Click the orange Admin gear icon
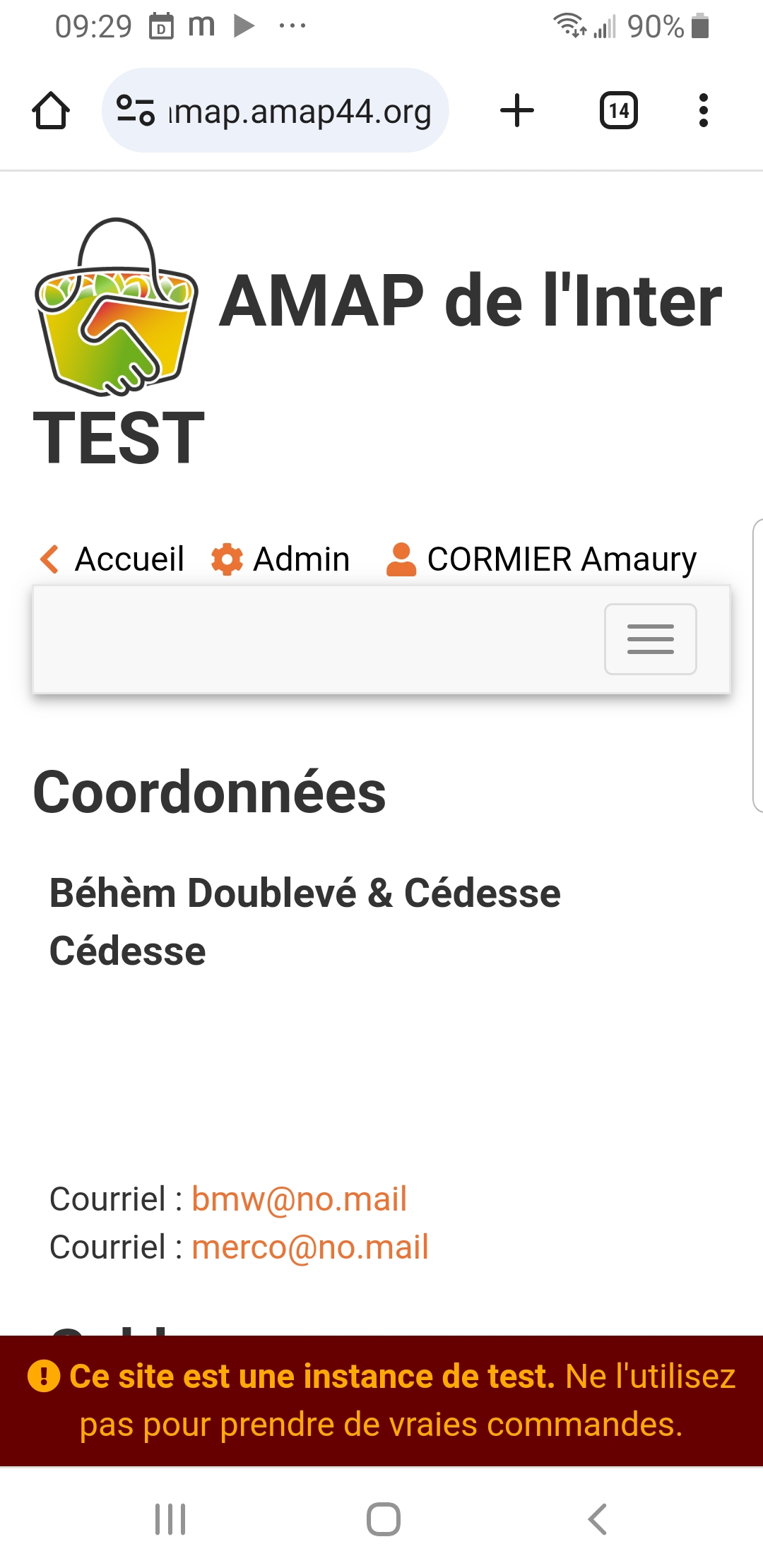763x1568 pixels. pos(227,559)
